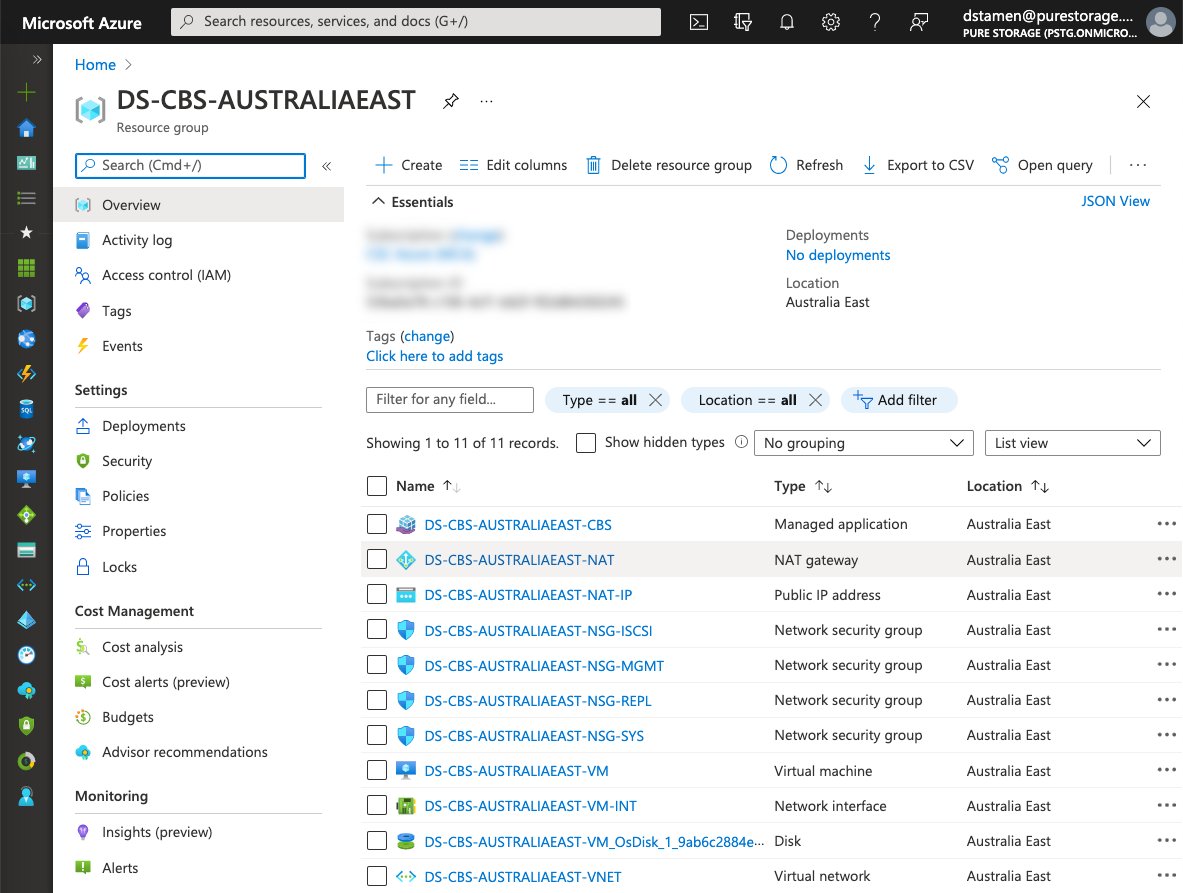
Task: Open more options ellipsis beside the title
Action: click(487, 101)
